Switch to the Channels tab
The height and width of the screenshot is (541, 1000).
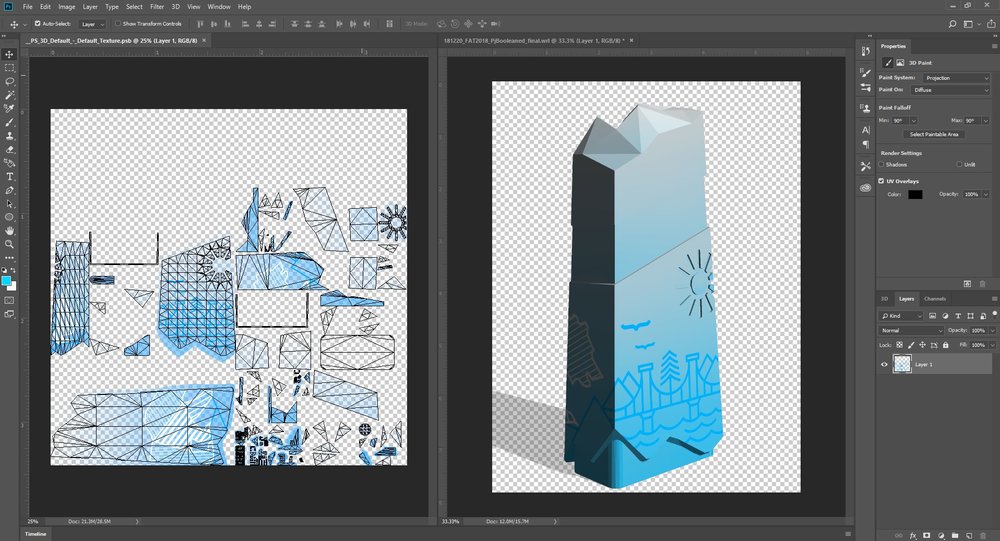tap(934, 298)
